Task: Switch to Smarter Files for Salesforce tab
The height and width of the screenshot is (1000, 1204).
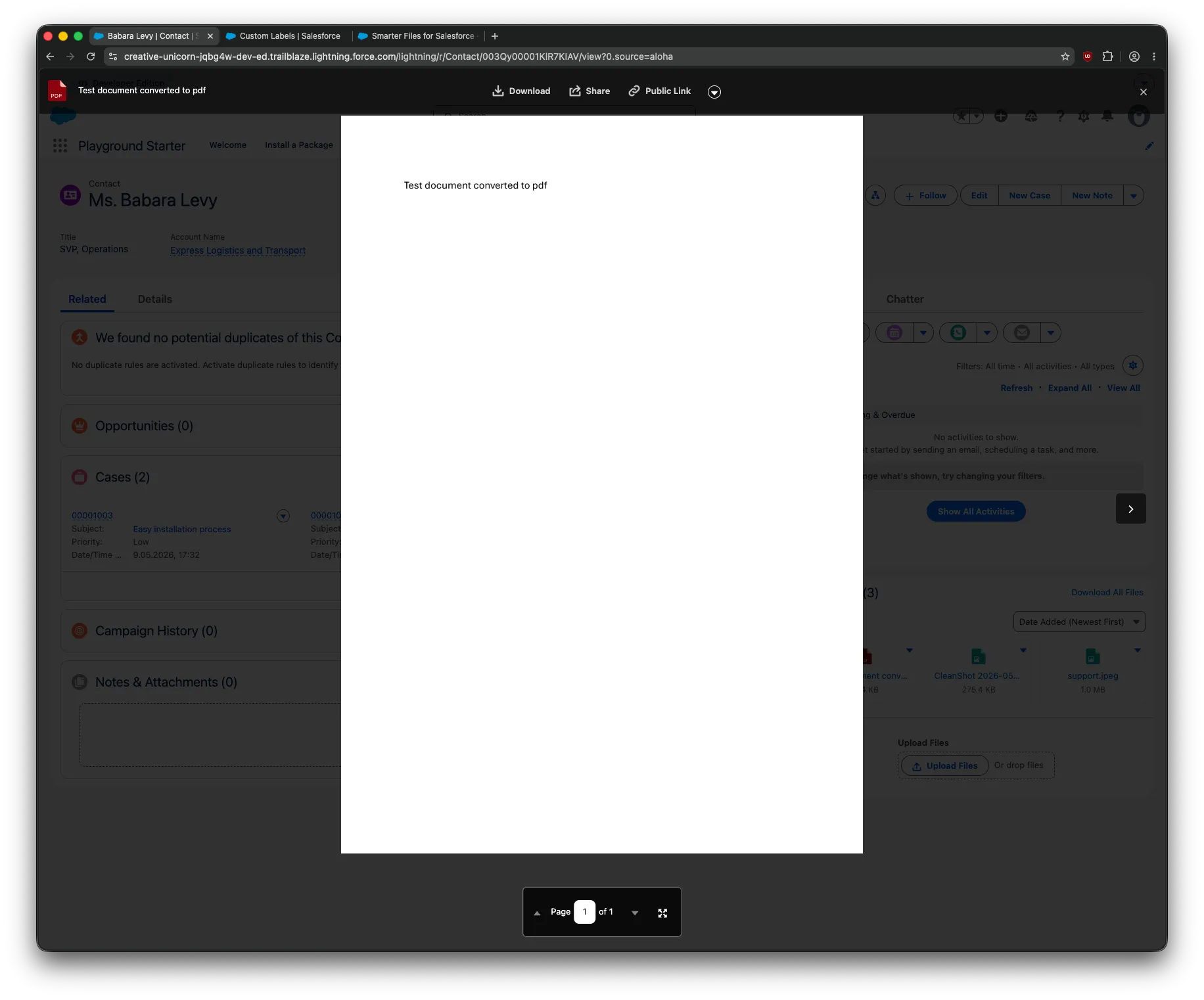Action: [418, 36]
